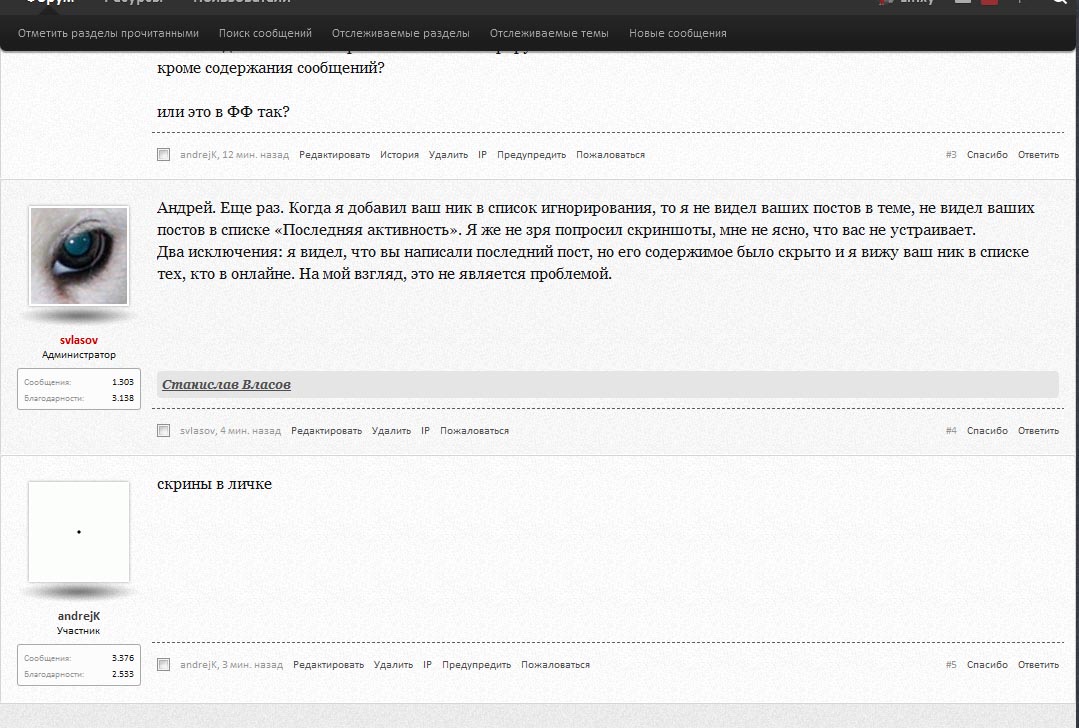1079x728 pixels.
Task: Click 'Удалить' on post #3
Action: [x=448, y=155]
